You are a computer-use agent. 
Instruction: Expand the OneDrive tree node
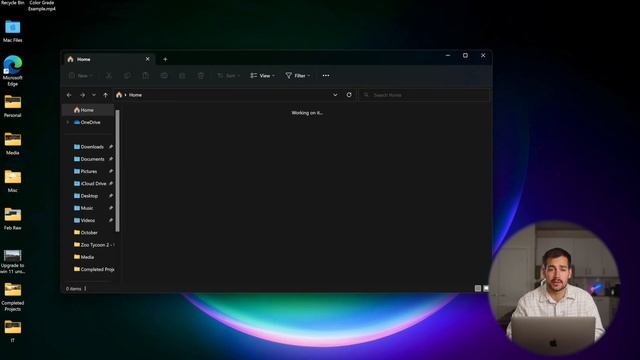(68, 122)
